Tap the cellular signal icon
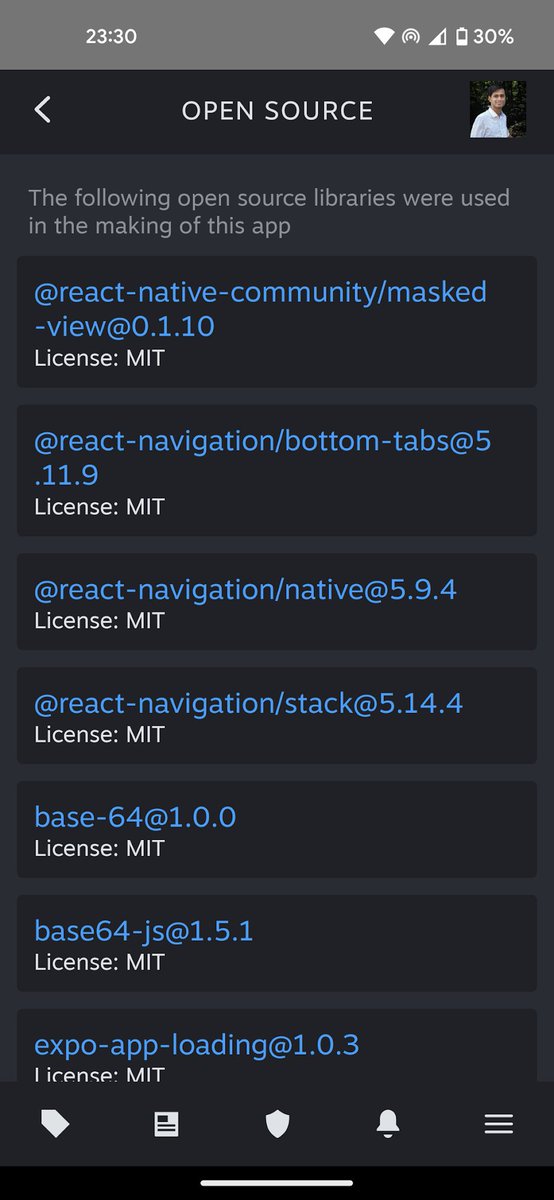The image size is (554, 1200). (x=437, y=37)
